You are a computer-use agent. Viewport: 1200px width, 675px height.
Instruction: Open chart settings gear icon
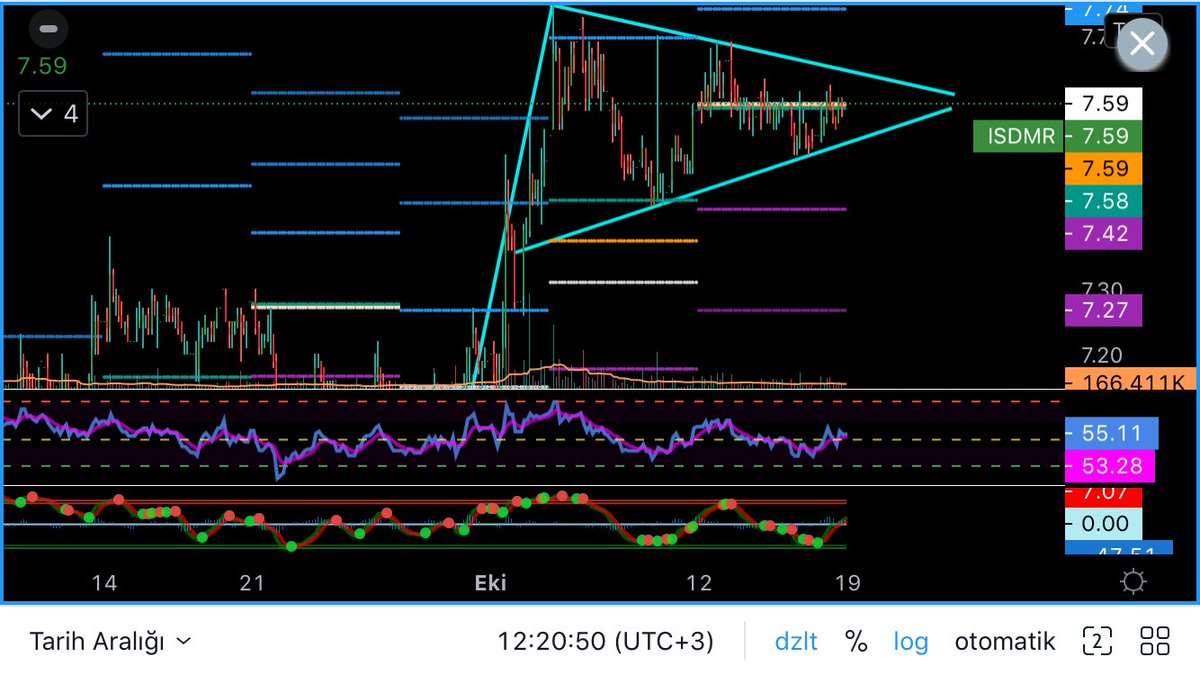click(x=1133, y=582)
